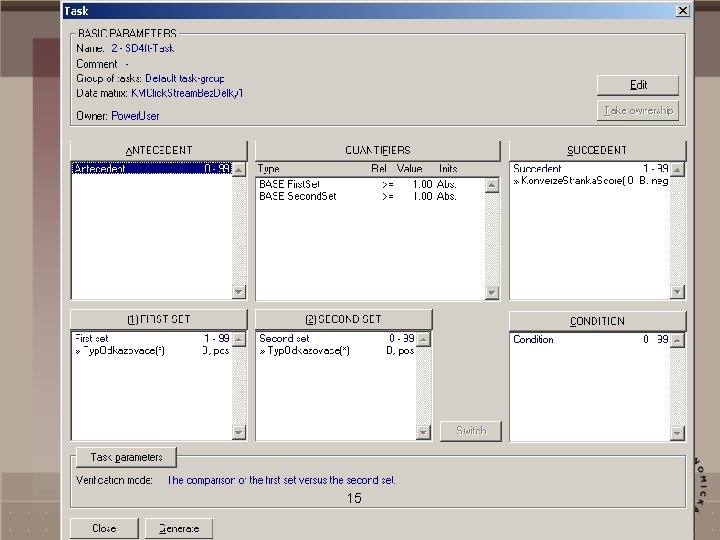Click the Default task-group value
This screenshot has height=540, width=720.
tap(185, 79)
